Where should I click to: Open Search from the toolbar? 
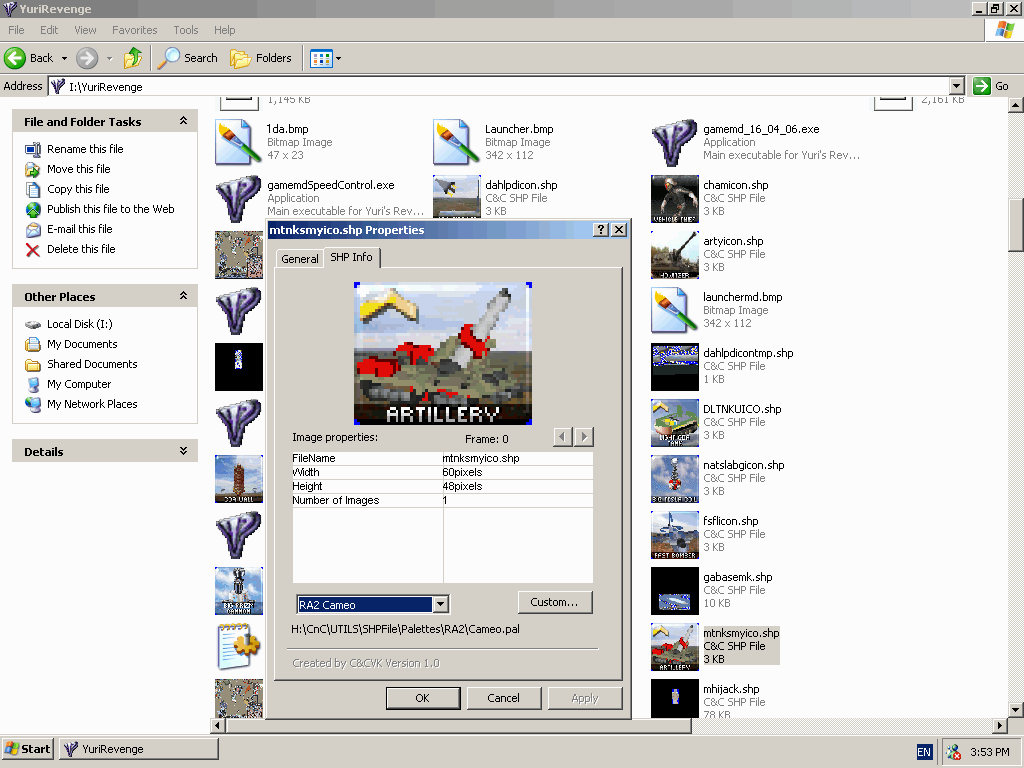[188, 58]
